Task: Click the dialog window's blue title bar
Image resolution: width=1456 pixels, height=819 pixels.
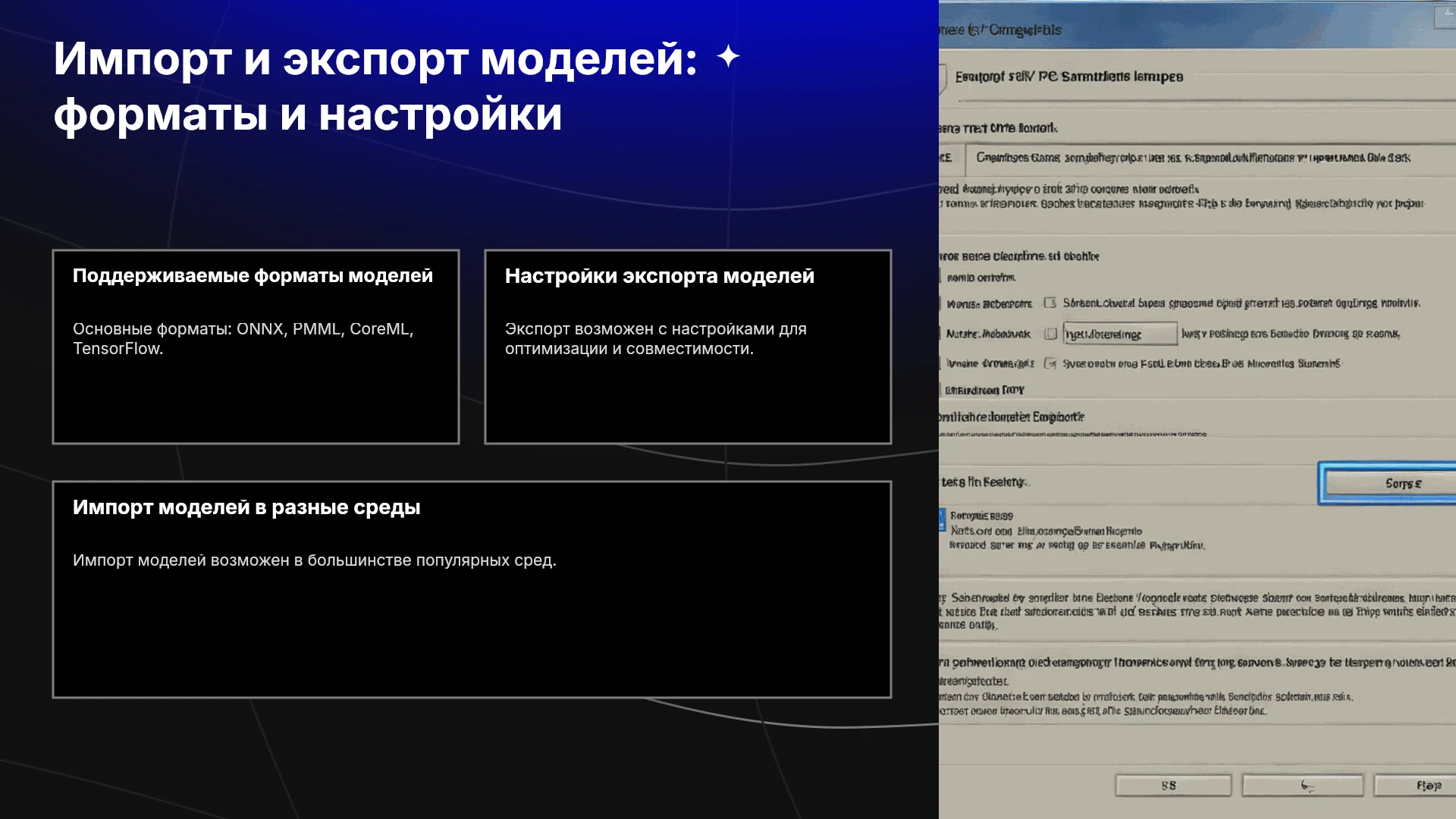Action: pyautogui.click(x=1197, y=30)
